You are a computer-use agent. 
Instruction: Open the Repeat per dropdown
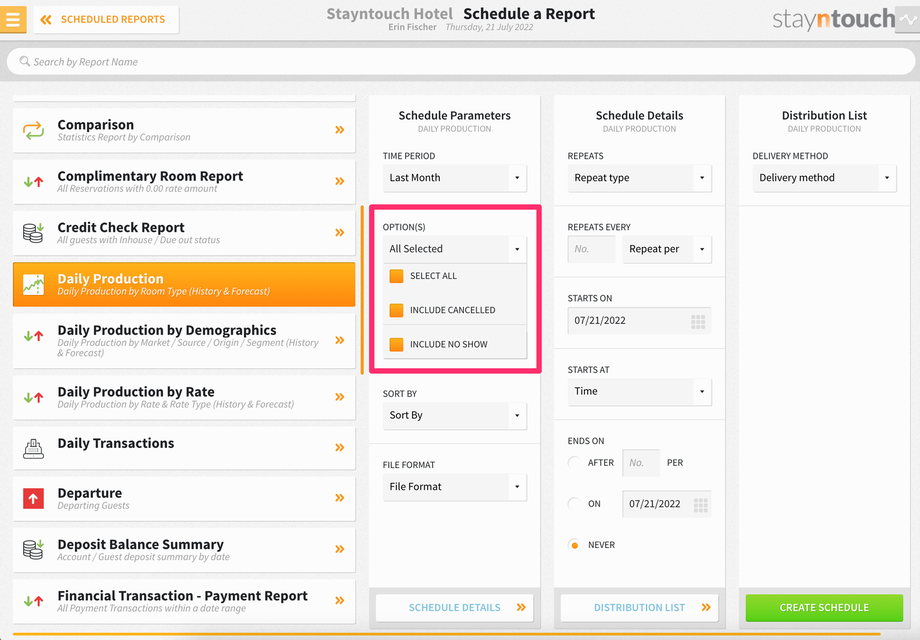point(667,249)
